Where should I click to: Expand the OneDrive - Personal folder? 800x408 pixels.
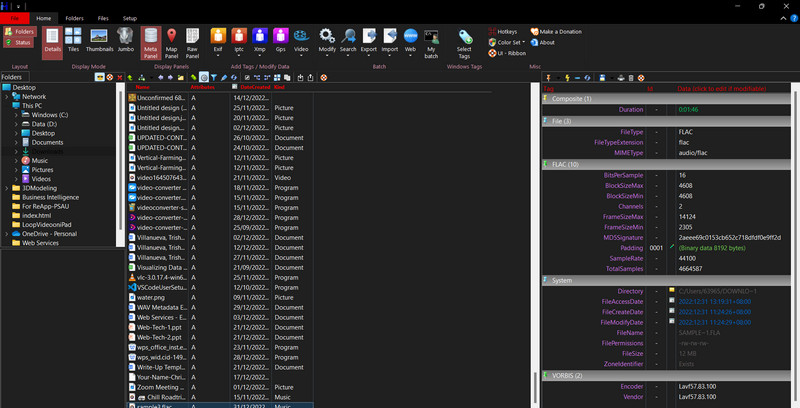click(7, 233)
